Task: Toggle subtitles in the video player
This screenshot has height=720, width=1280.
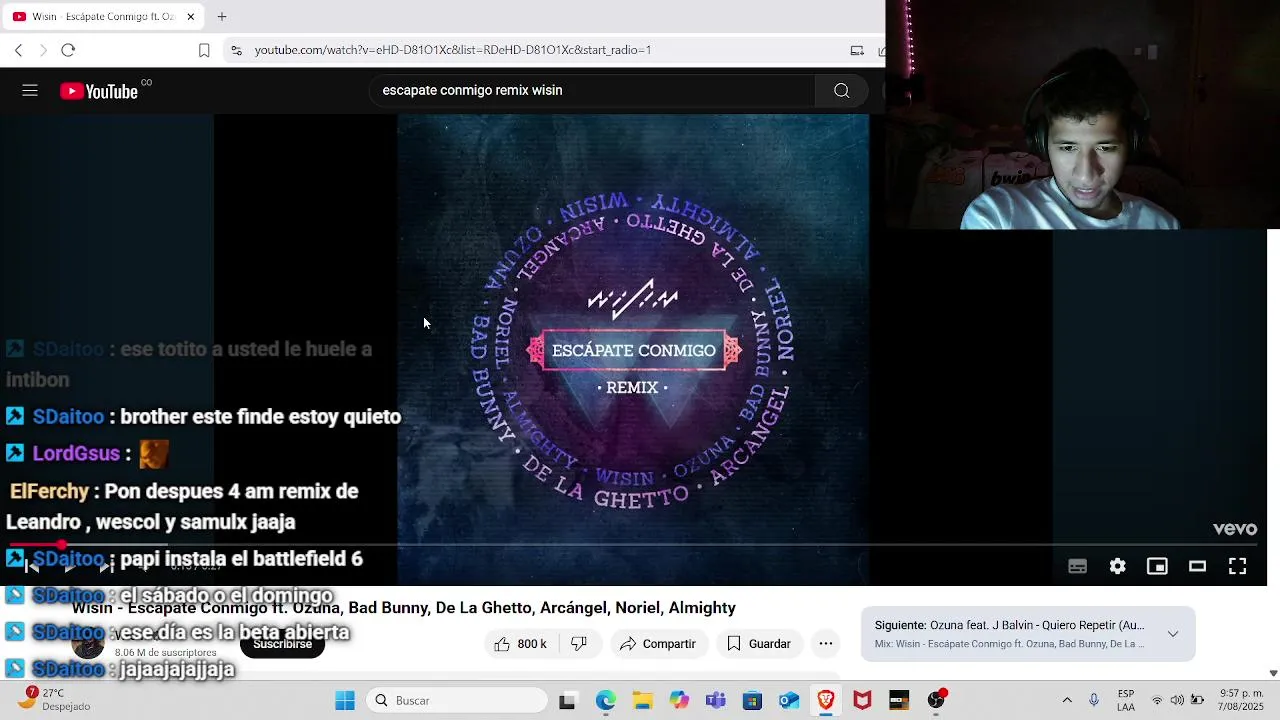Action: [1077, 567]
